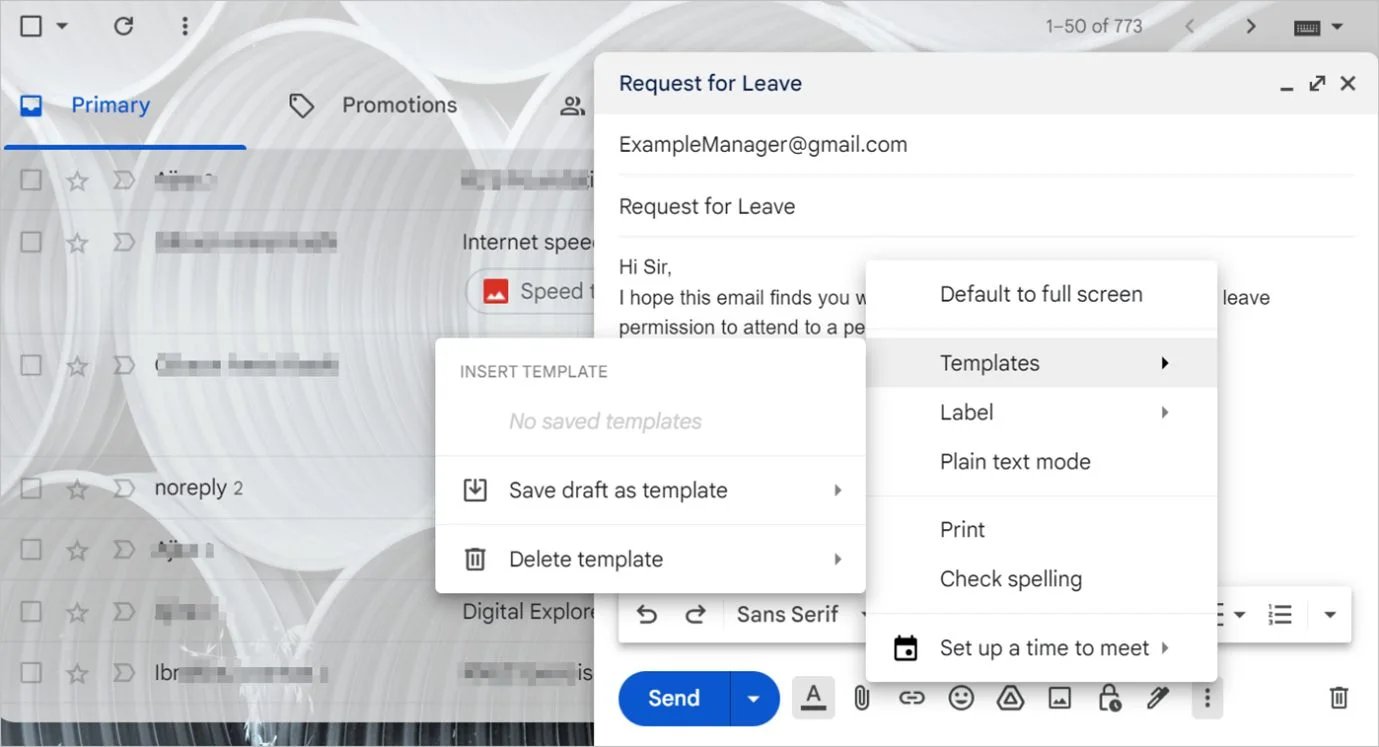Insert a file from Google Drive

coord(1010,697)
